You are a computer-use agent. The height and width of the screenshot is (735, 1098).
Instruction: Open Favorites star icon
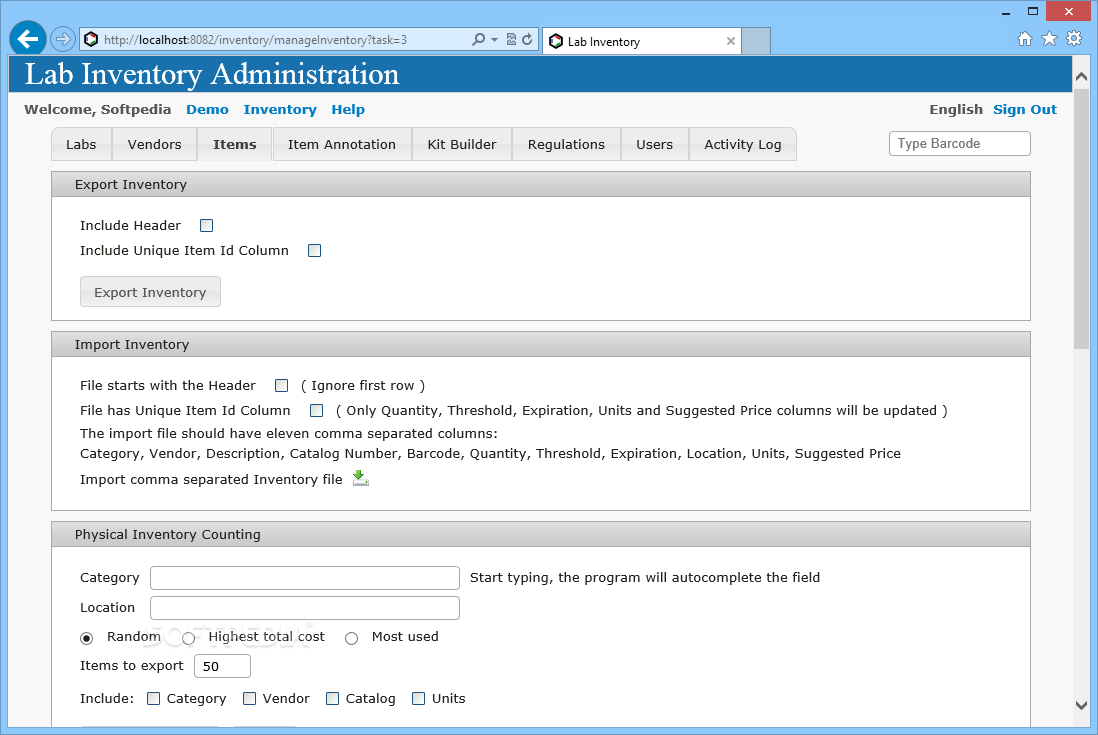point(1049,38)
